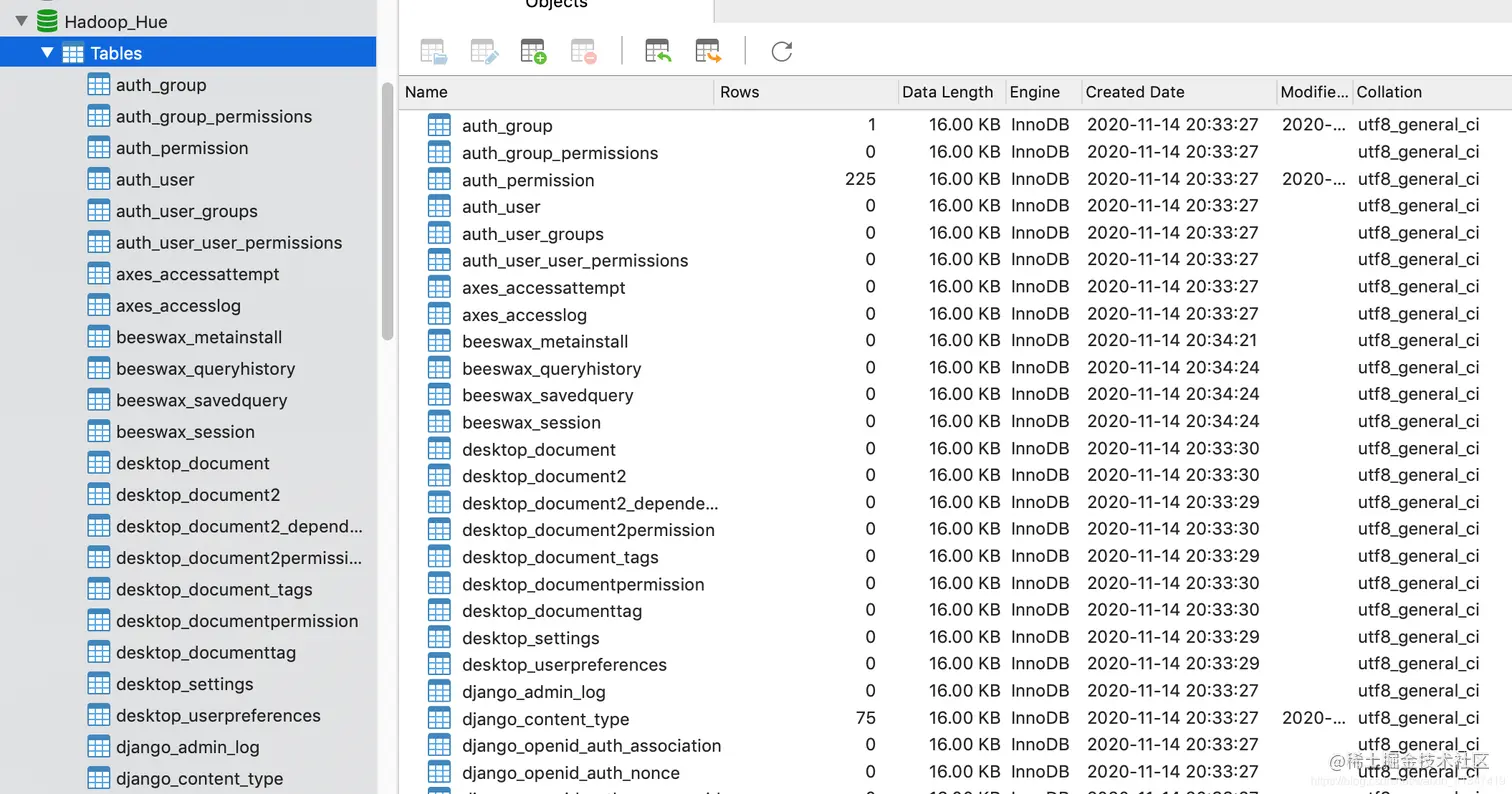Image resolution: width=1512 pixels, height=794 pixels.
Task: Click the beeswax_queryhistory icon in objects list
Action: pyautogui.click(x=439, y=368)
